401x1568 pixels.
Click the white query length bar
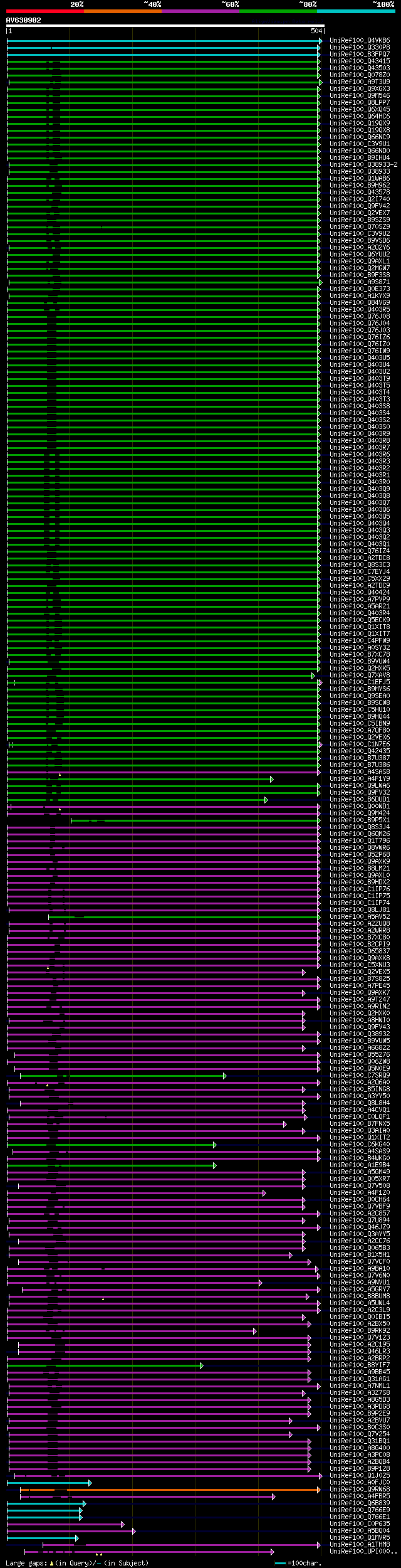pos(165,26)
